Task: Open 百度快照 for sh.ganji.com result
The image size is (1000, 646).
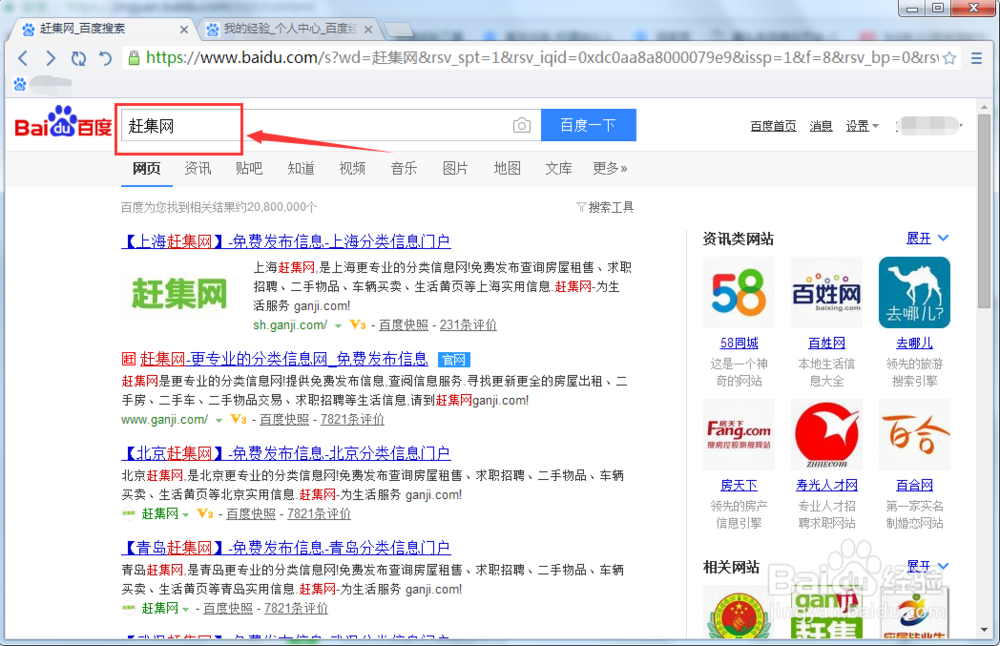Action: [404, 325]
